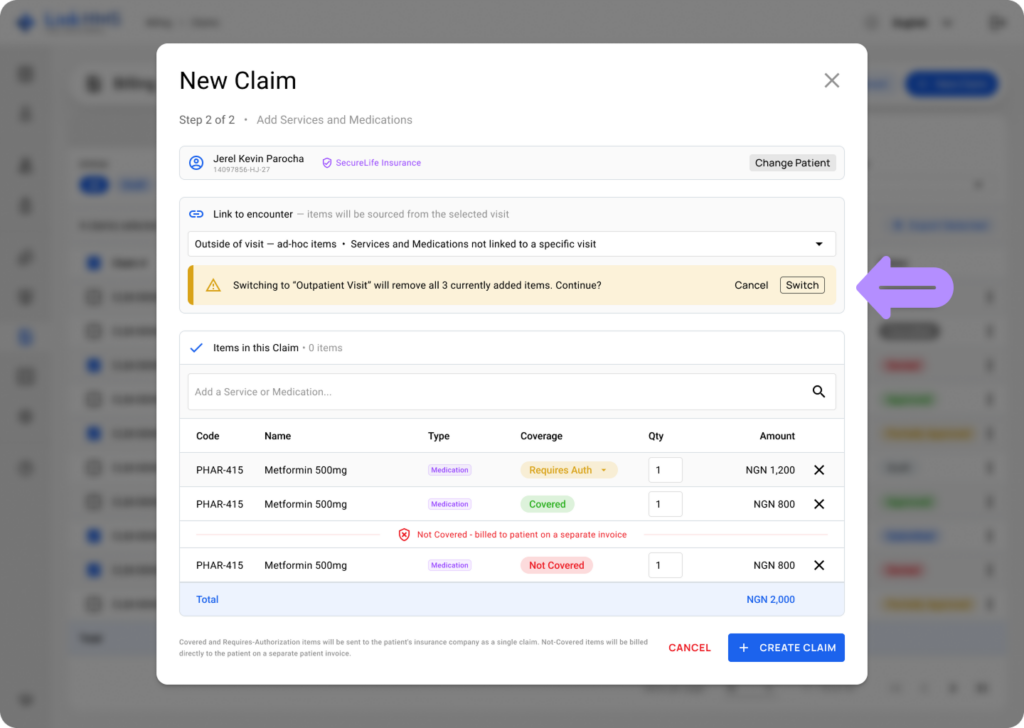This screenshot has height=728, width=1024.
Task: Remove the Covered Metformin 500mg row
Action: click(x=819, y=503)
